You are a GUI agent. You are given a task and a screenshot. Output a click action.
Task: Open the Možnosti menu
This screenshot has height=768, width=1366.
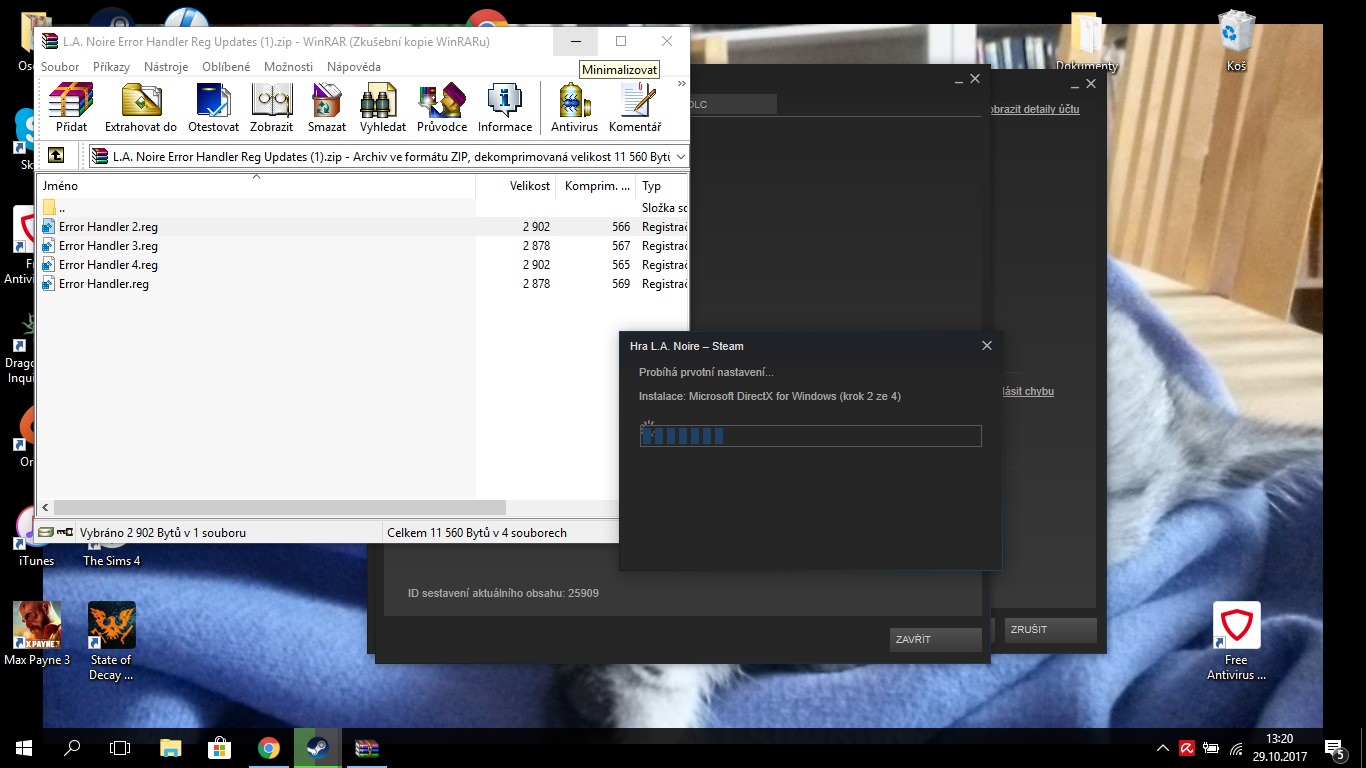tap(288, 67)
